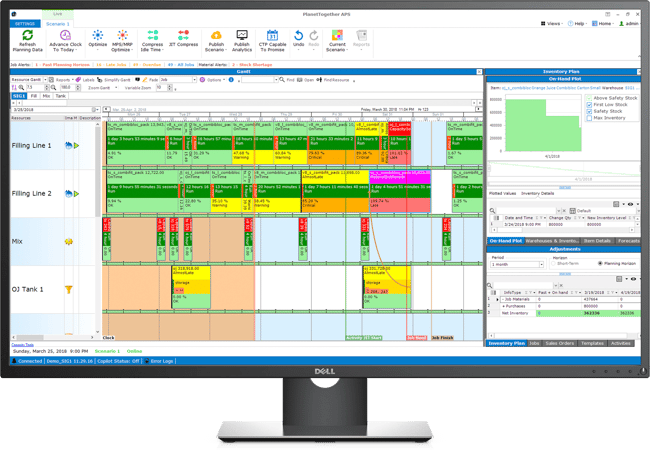Uncheck Safety Stock checkbox

pos(589,111)
